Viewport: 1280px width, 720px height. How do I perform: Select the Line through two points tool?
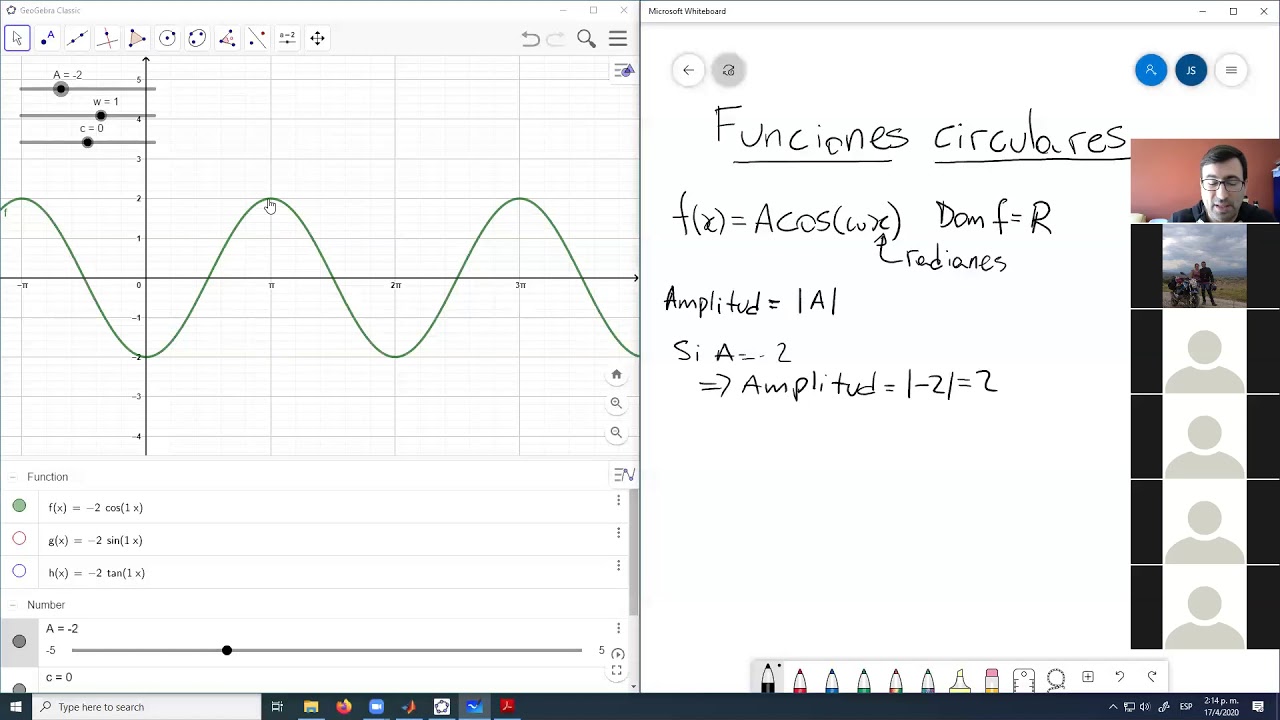pyautogui.click(x=77, y=38)
